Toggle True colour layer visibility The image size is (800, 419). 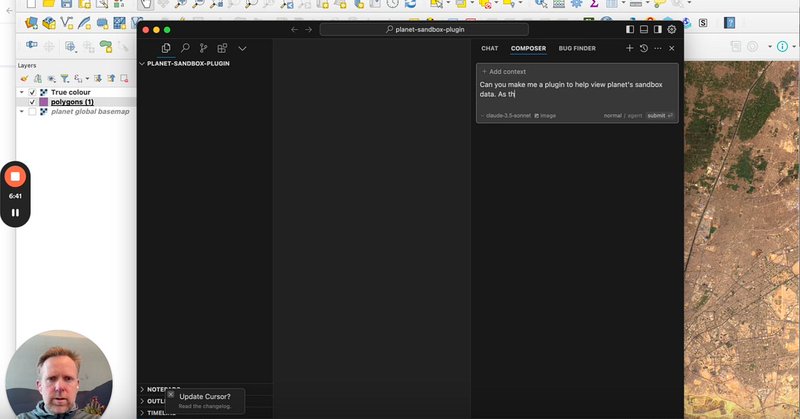point(32,92)
